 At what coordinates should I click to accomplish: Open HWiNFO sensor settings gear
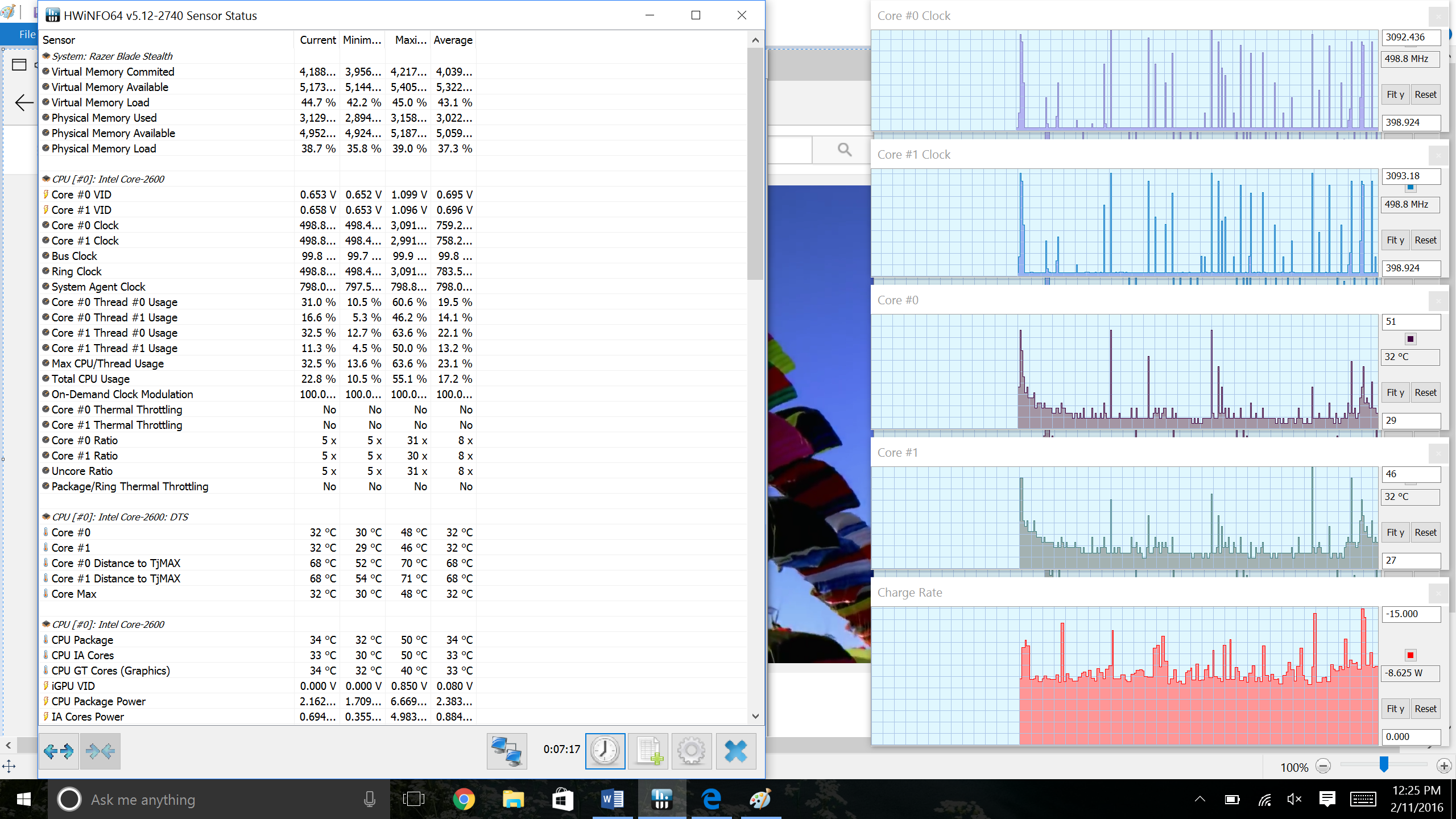[692, 751]
